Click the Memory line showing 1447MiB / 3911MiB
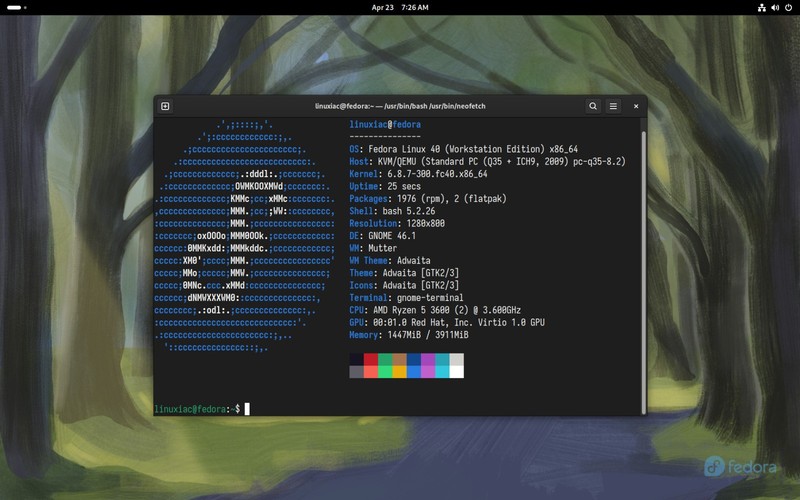 click(x=409, y=335)
